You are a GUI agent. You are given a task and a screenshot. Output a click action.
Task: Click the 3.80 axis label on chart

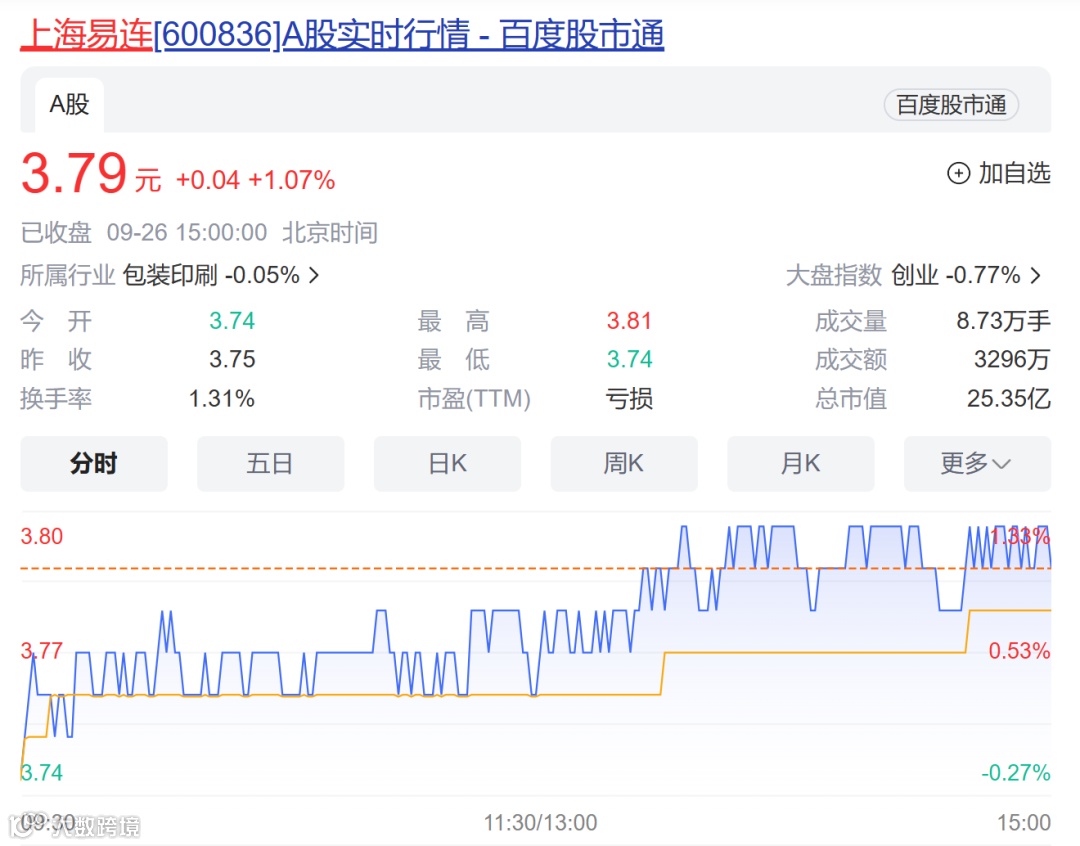pyautogui.click(x=42, y=536)
